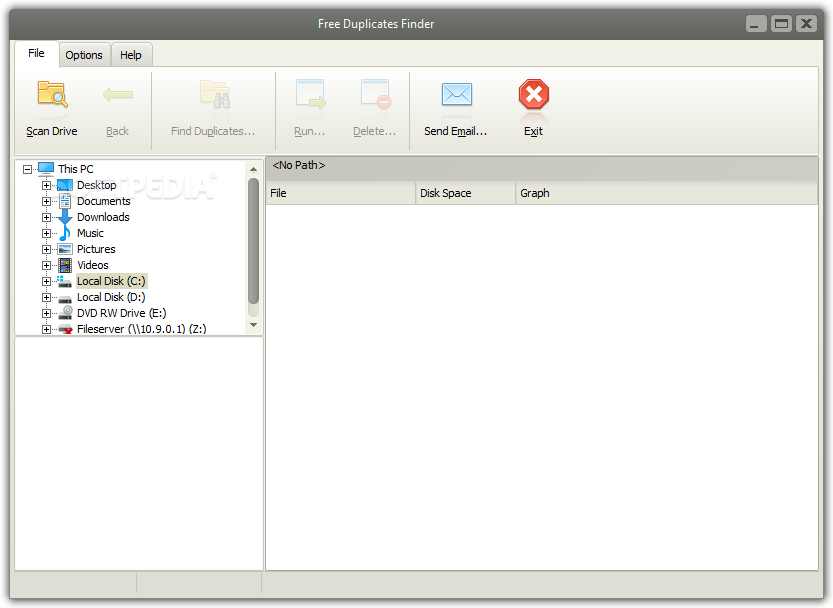Viewport: 833px width, 608px height.
Task: Click the red Exit icon
Action: click(534, 95)
